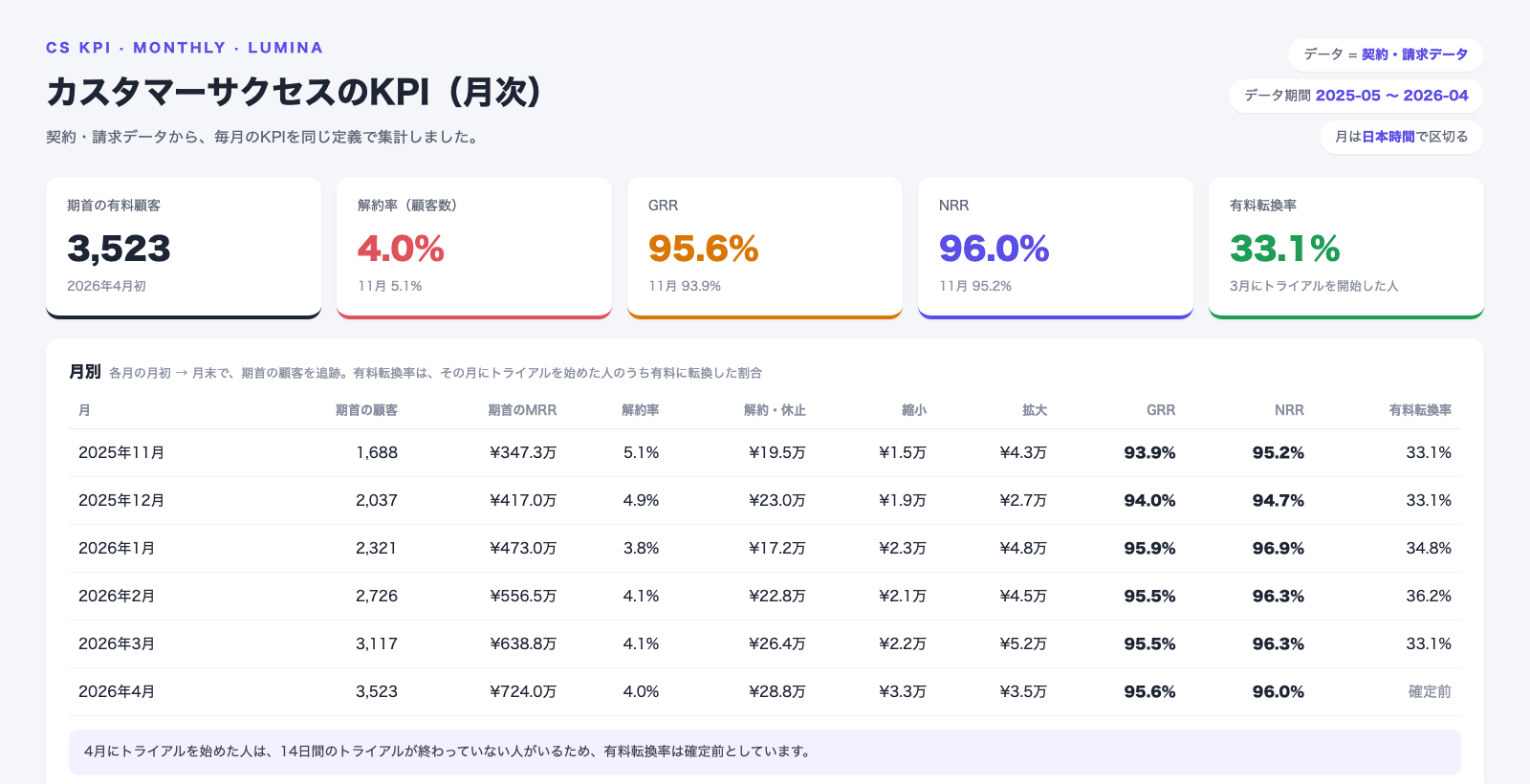Screen dimensions: 1530x784
Task: Click "3月にトライアルを開始した人" caption
Action: pos(1314,286)
